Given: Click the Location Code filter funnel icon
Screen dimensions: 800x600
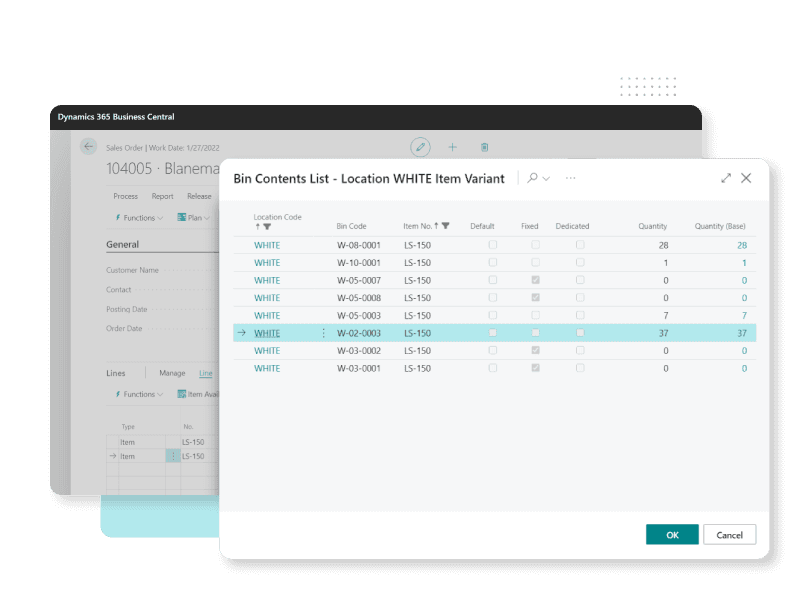Looking at the screenshot, I should coord(267,227).
